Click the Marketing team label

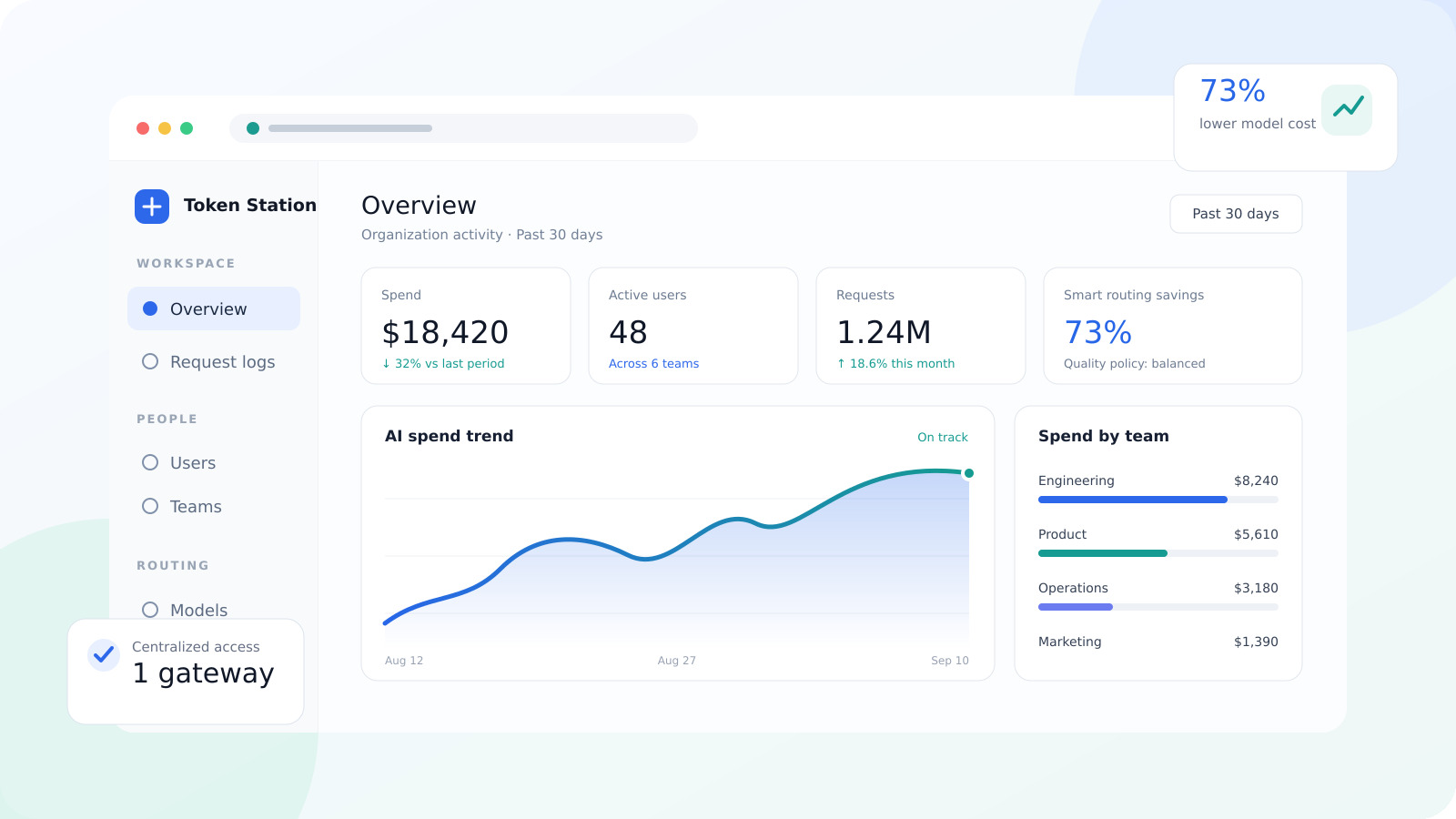(x=1070, y=642)
